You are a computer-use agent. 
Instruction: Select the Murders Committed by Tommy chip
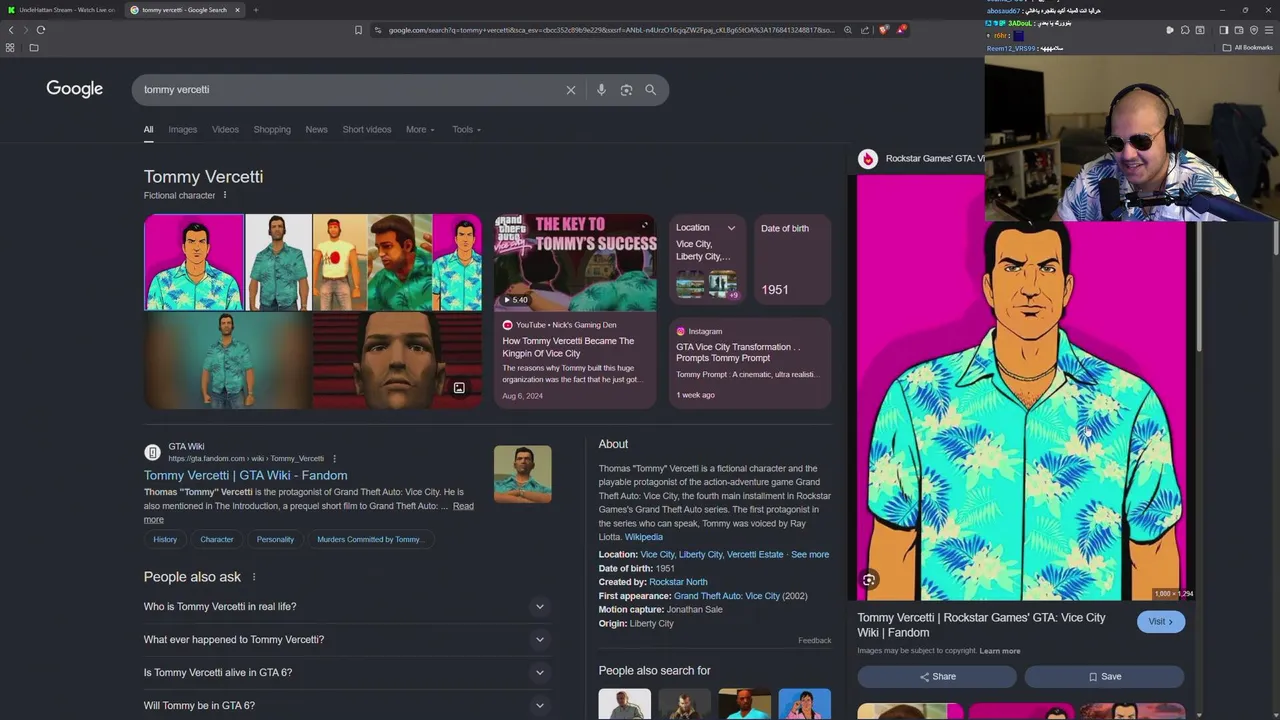369,539
